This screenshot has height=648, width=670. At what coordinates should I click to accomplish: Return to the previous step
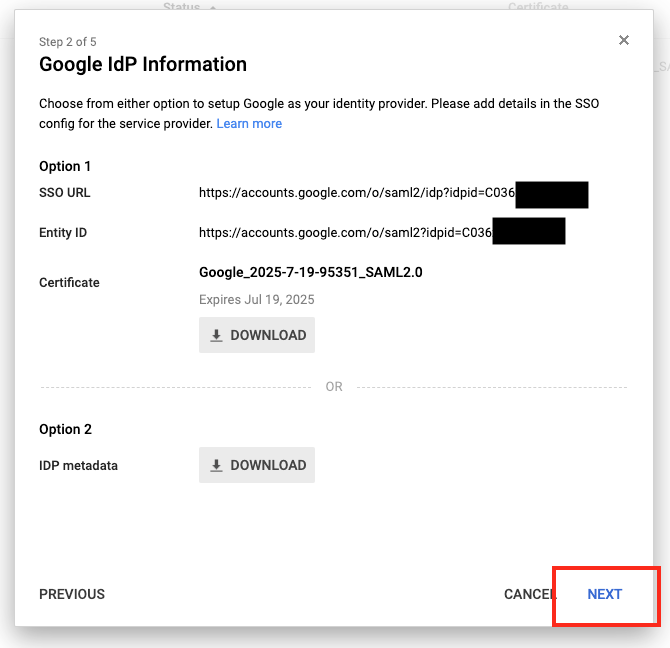point(72,594)
